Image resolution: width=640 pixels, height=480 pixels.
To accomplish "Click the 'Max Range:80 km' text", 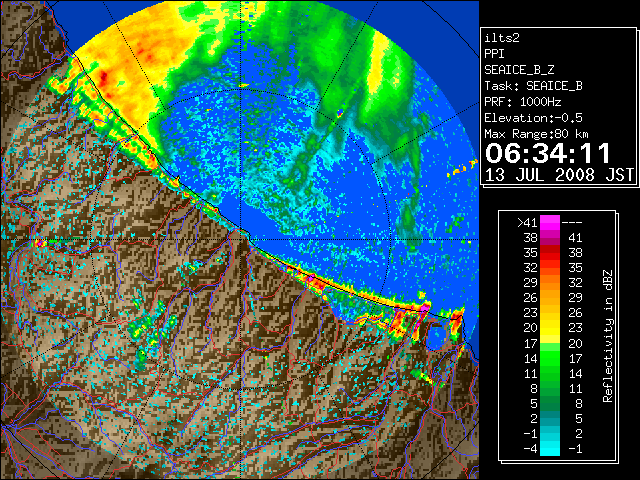I will pos(536,134).
